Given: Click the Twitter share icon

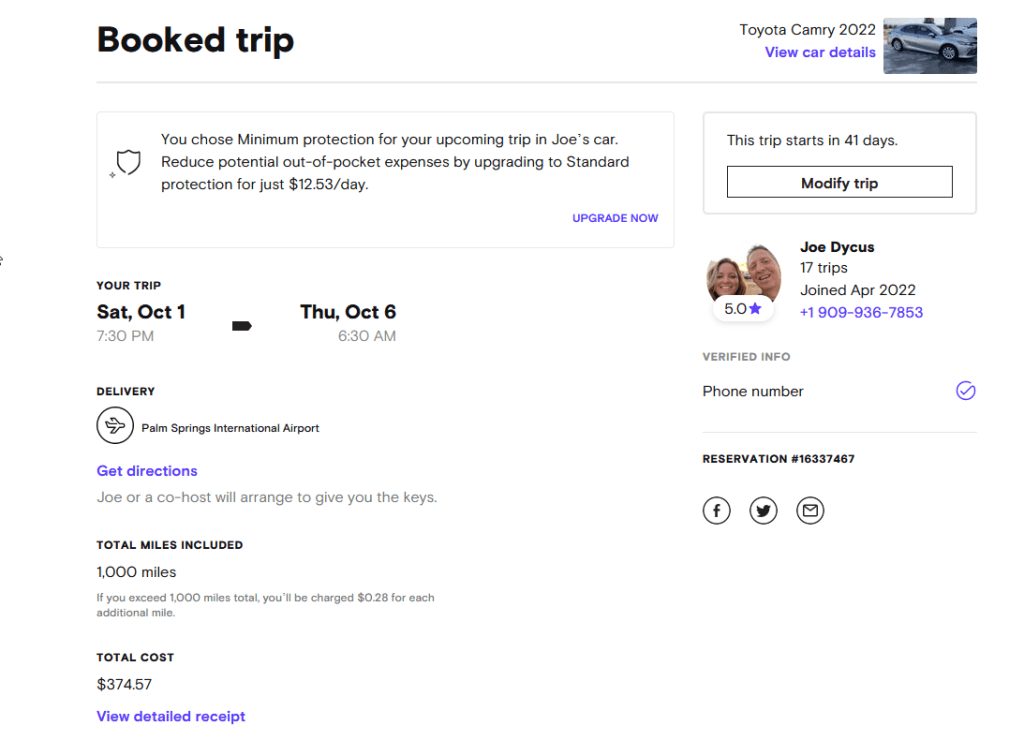Looking at the screenshot, I should [x=763, y=511].
